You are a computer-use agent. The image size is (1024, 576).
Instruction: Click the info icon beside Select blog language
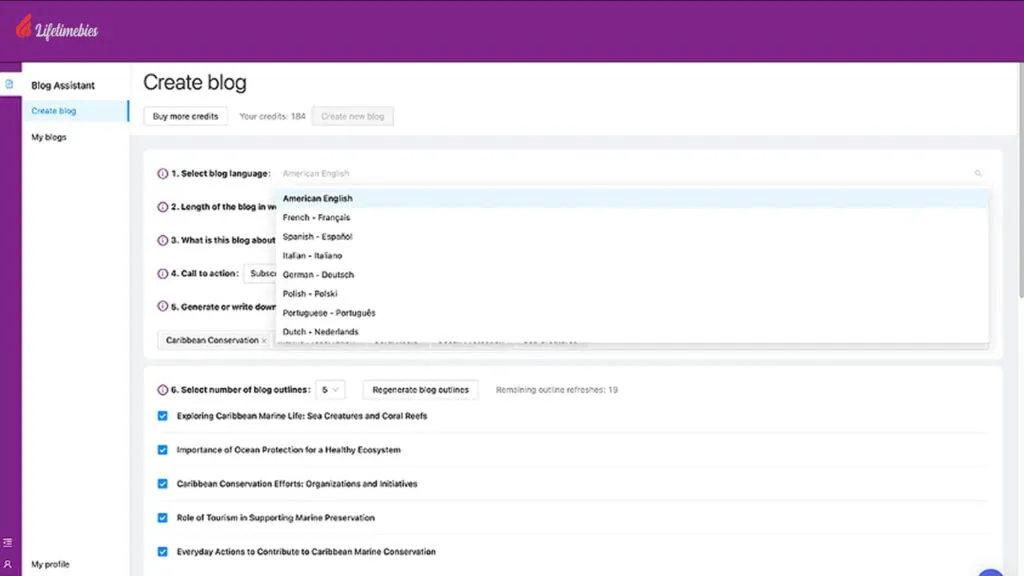163,174
